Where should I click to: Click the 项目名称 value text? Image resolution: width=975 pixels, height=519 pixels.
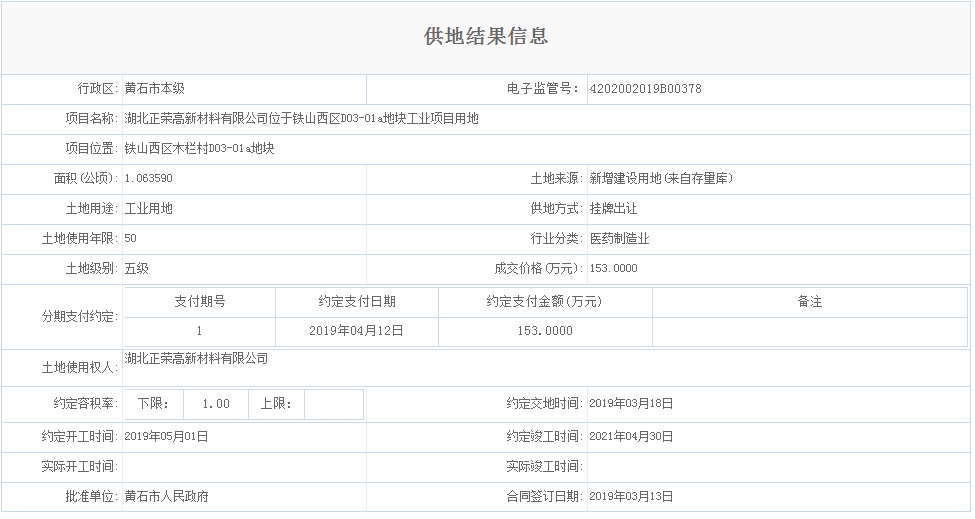[301, 119]
